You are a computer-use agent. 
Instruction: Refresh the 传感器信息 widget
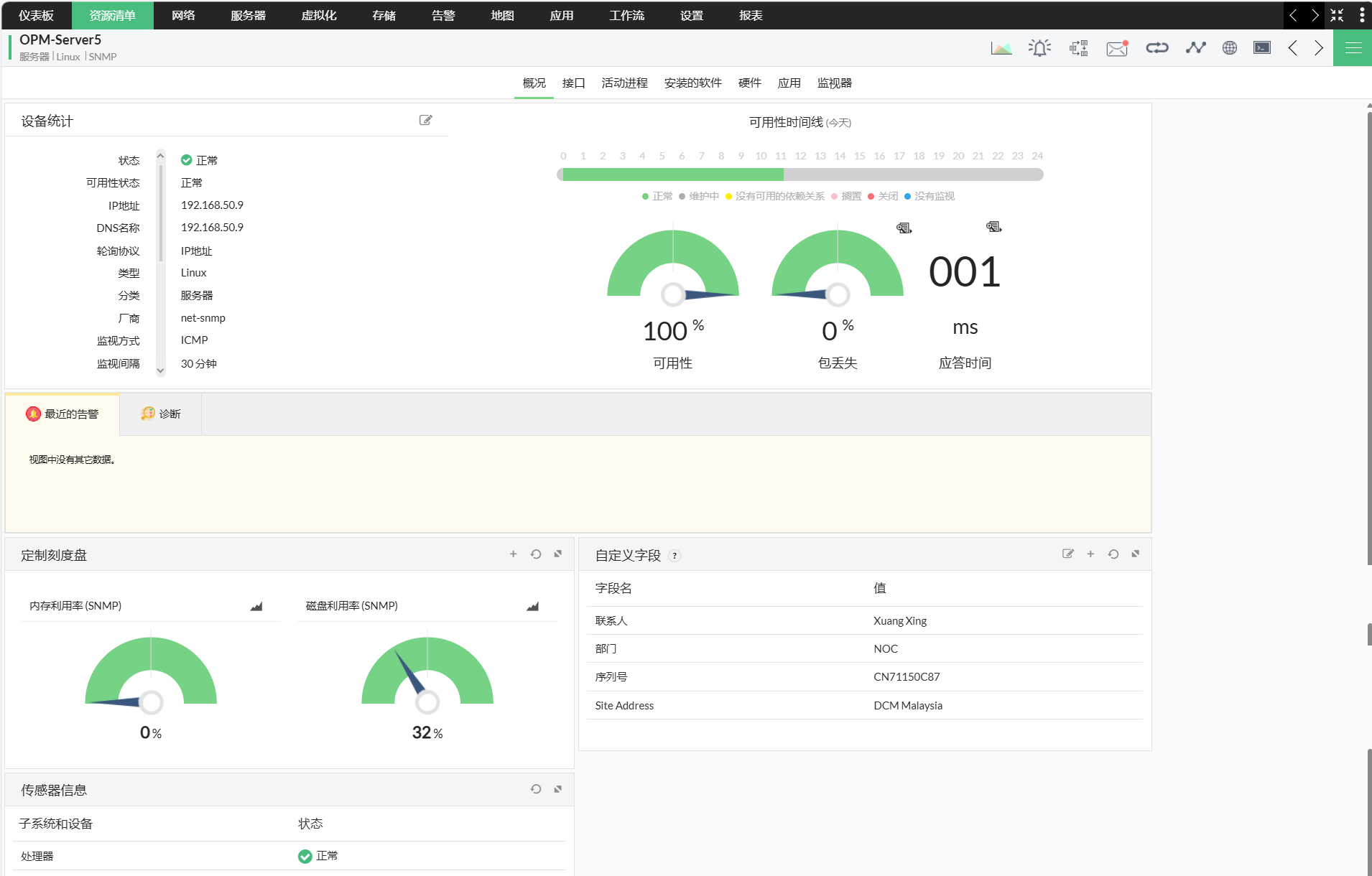[x=536, y=789]
